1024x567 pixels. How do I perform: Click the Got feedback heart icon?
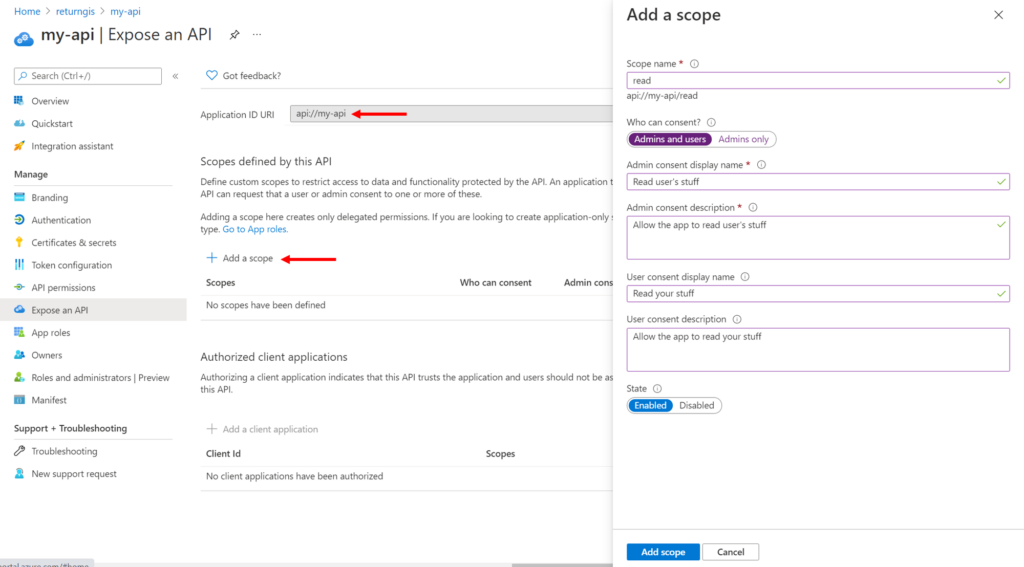click(x=212, y=76)
